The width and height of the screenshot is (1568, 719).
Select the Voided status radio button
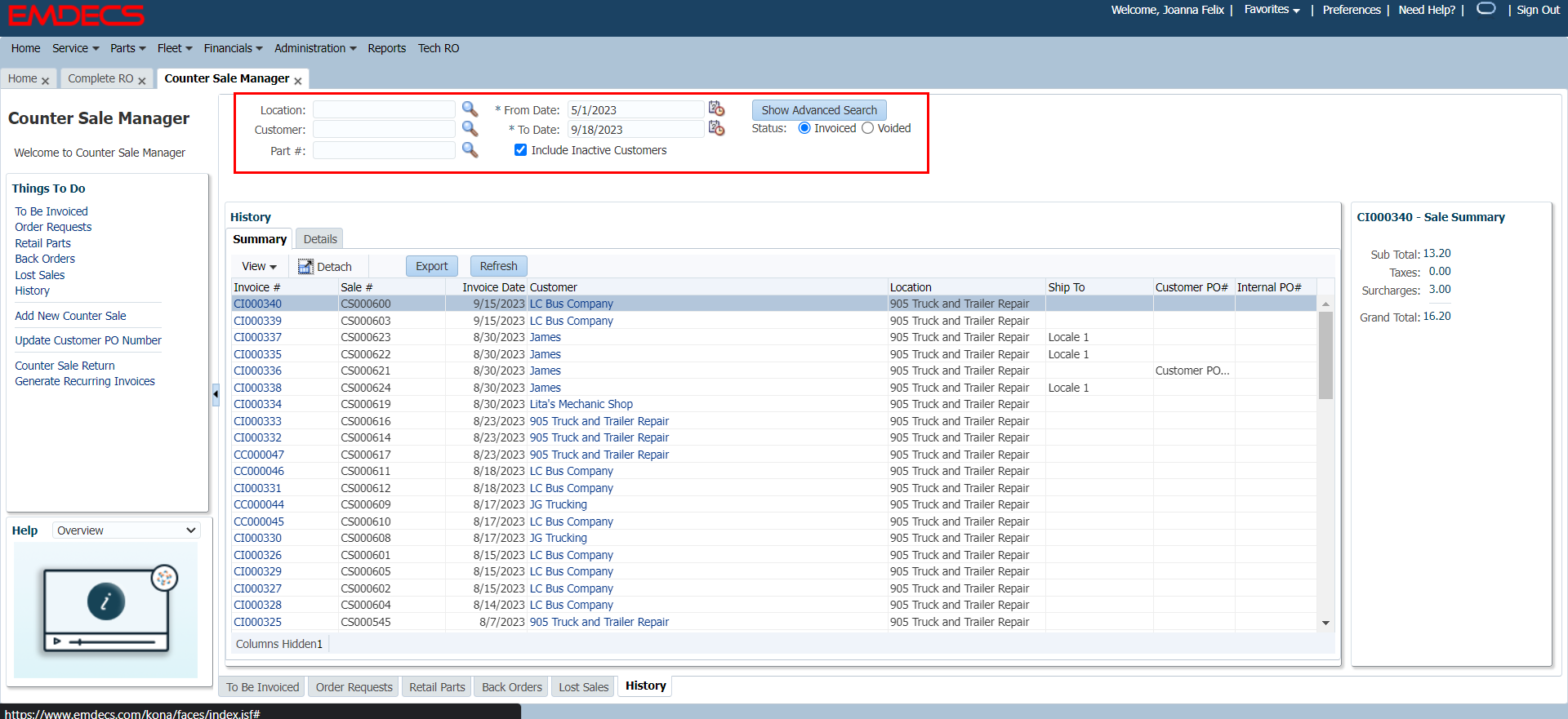point(867,128)
